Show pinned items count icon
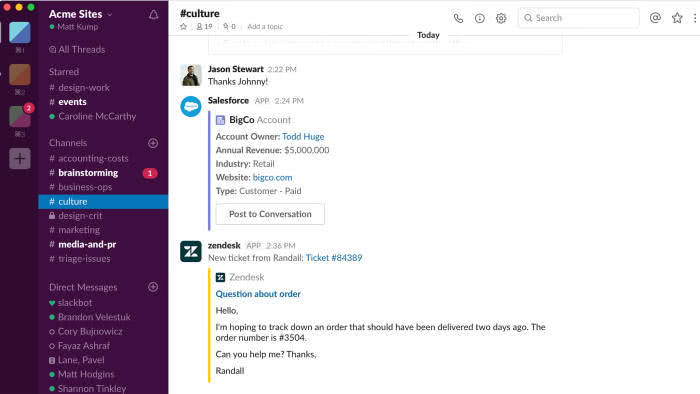The image size is (700, 394). pyautogui.click(x=229, y=27)
